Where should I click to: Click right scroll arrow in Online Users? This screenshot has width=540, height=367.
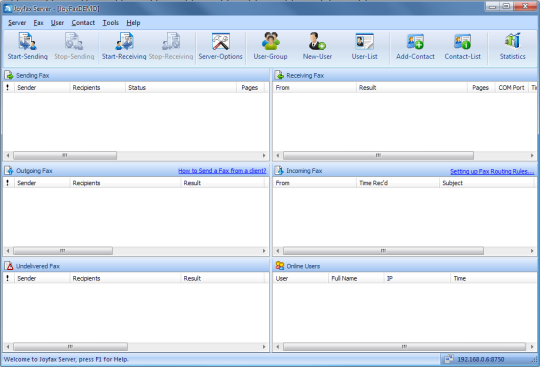click(x=532, y=346)
